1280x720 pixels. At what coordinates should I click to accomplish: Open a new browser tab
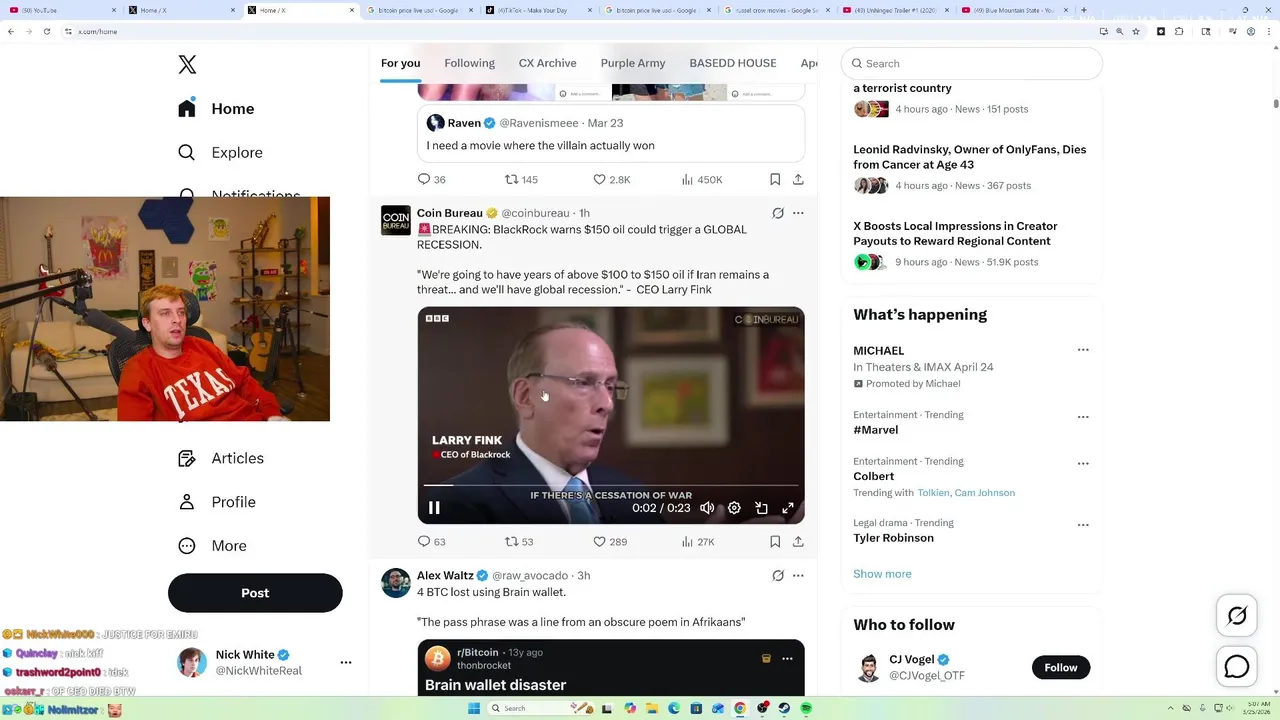1084,10
